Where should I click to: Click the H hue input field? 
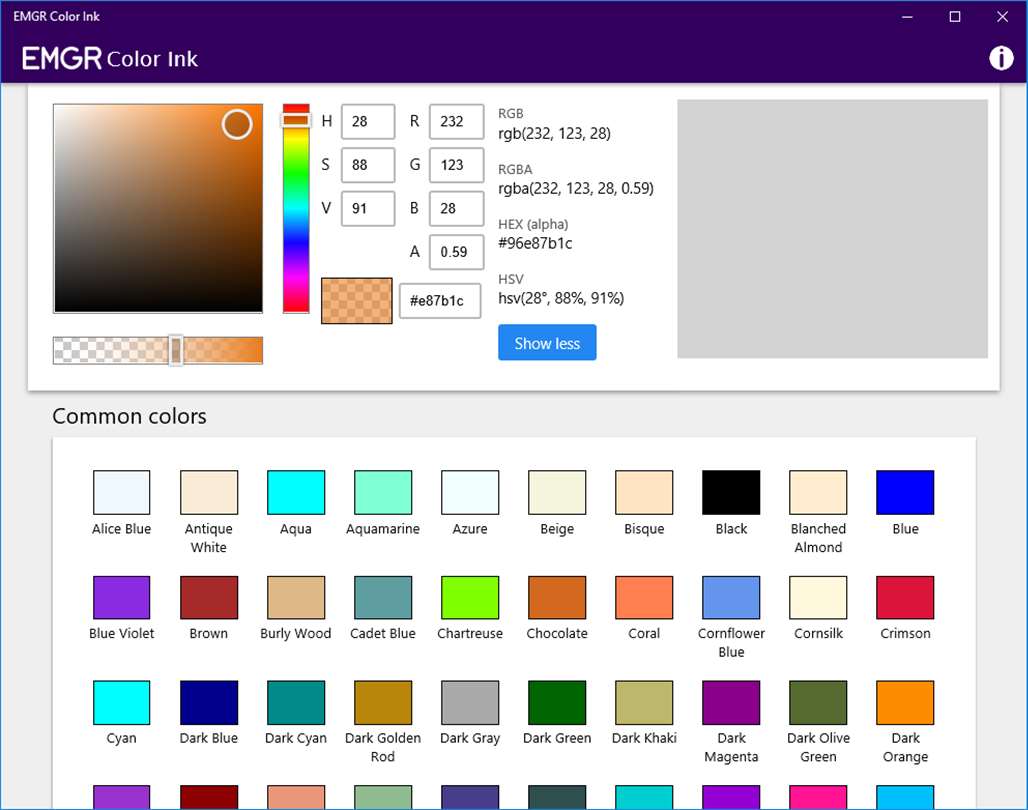(368, 121)
